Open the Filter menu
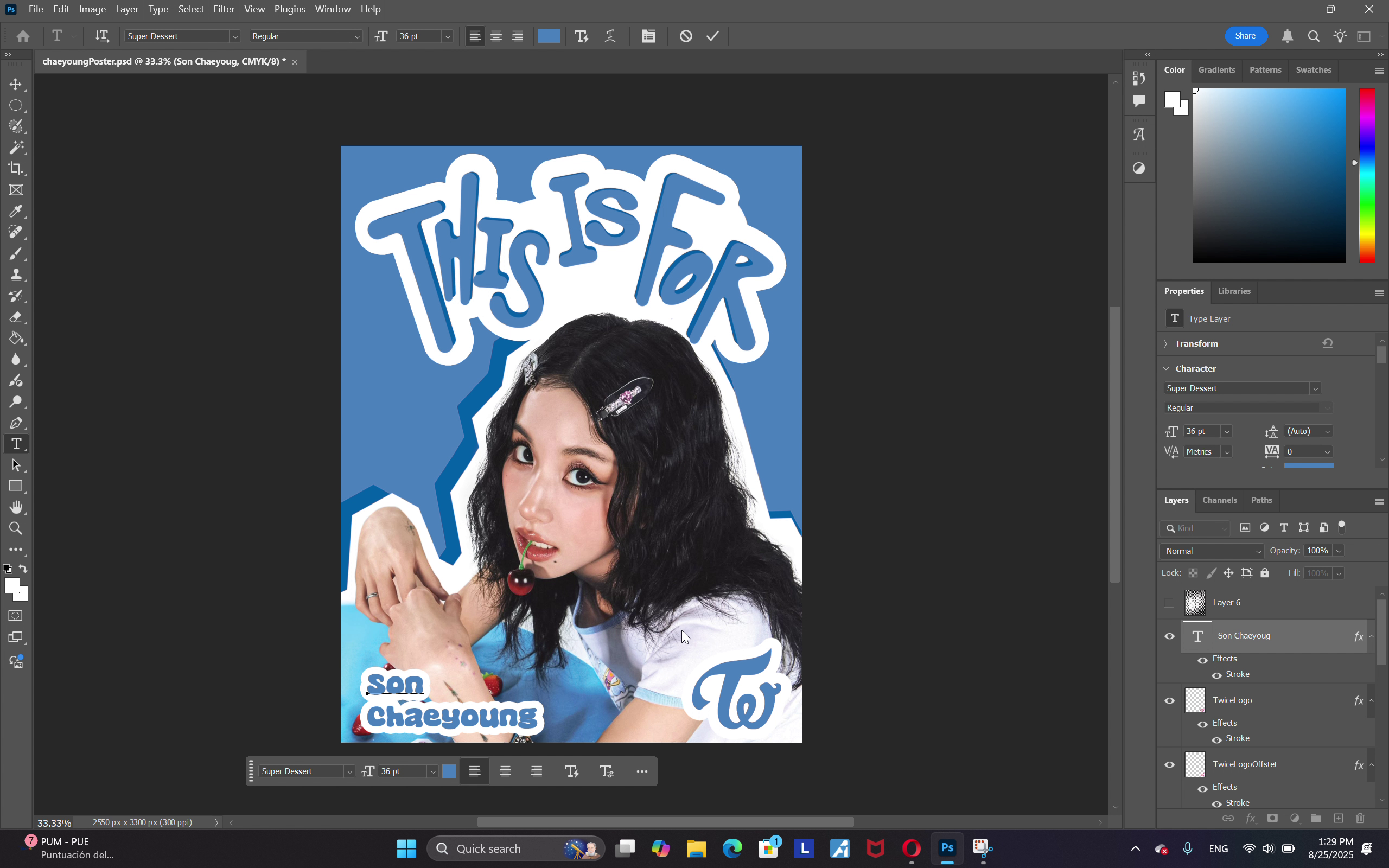Viewport: 1389px width, 868px height. [224, 9]
